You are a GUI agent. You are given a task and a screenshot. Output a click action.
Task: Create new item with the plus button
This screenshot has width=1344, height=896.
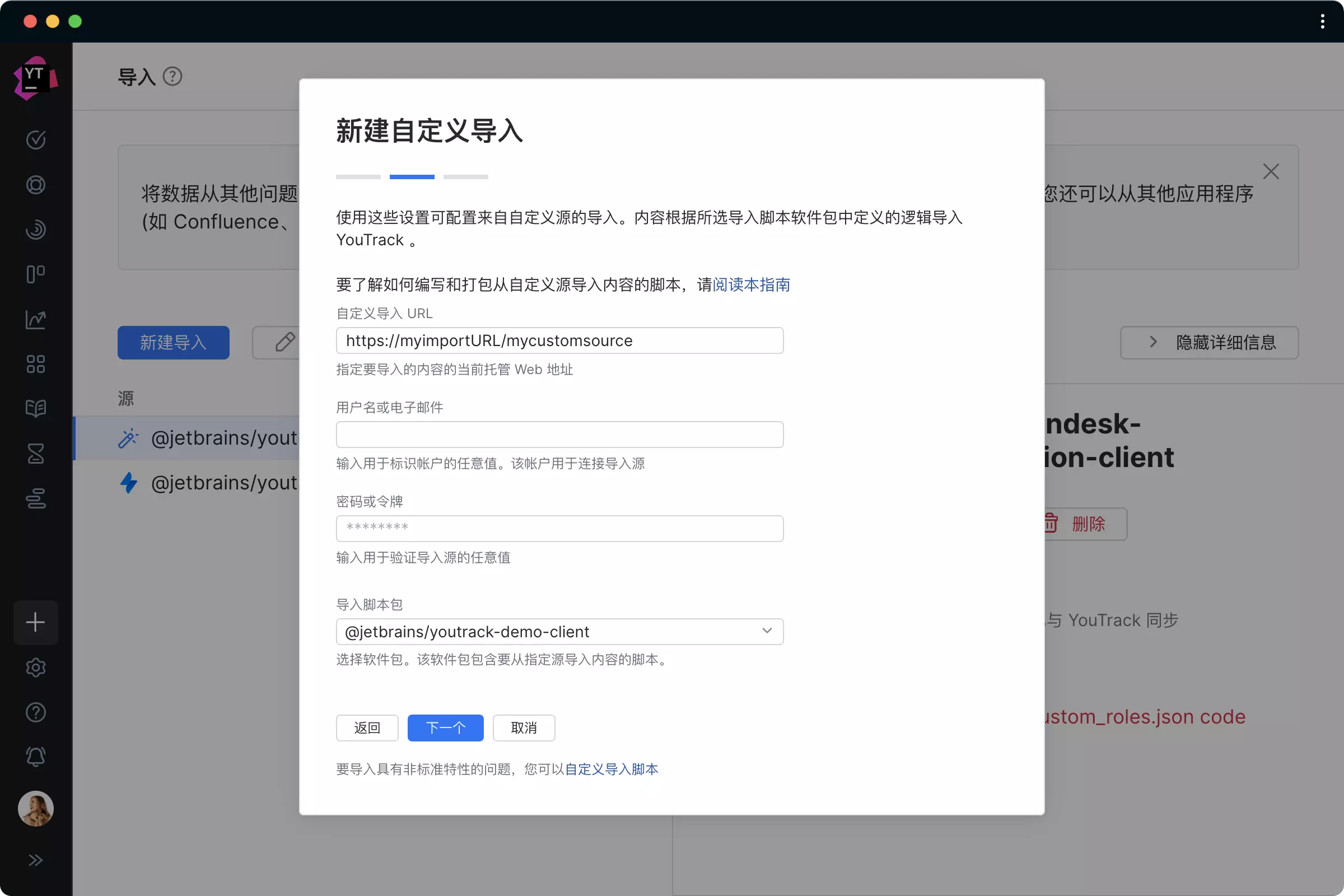35,622
